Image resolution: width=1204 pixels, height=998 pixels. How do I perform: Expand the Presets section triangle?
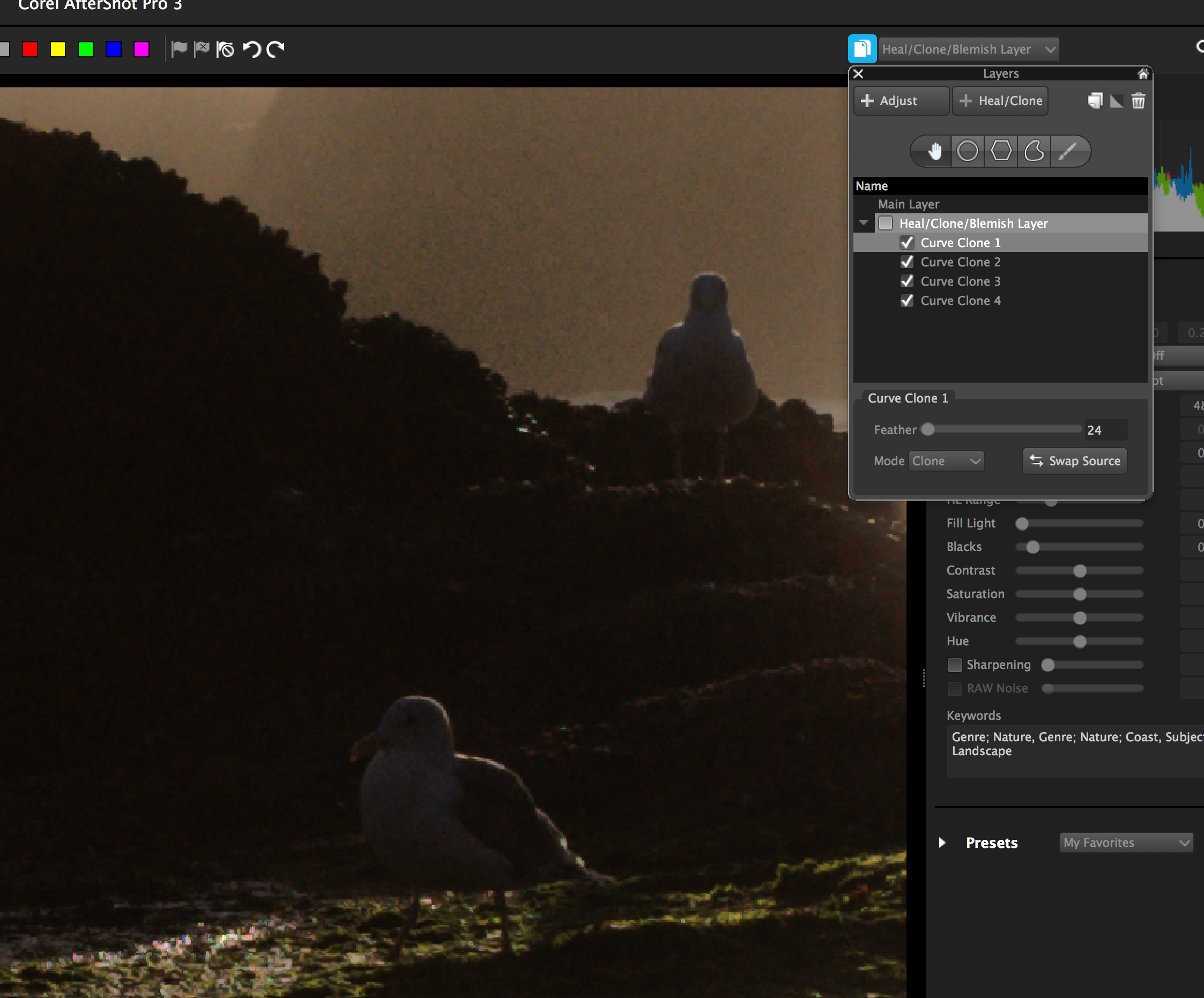(942, 843)
